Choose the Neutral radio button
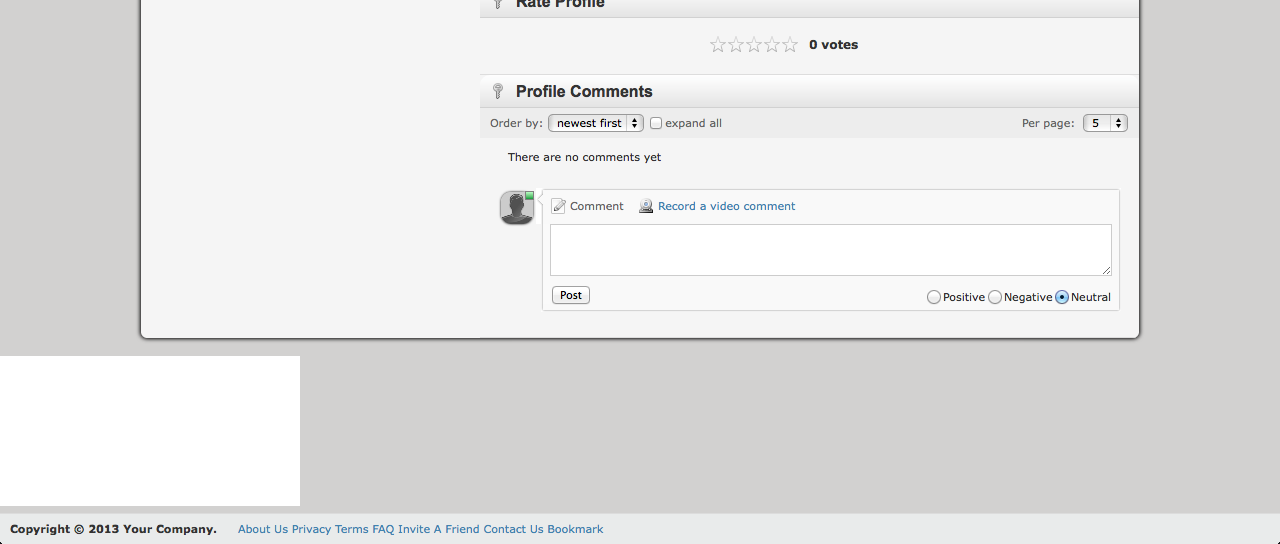The height and width of the screenshot is (544, 1280). click(x=1062, y=298)
